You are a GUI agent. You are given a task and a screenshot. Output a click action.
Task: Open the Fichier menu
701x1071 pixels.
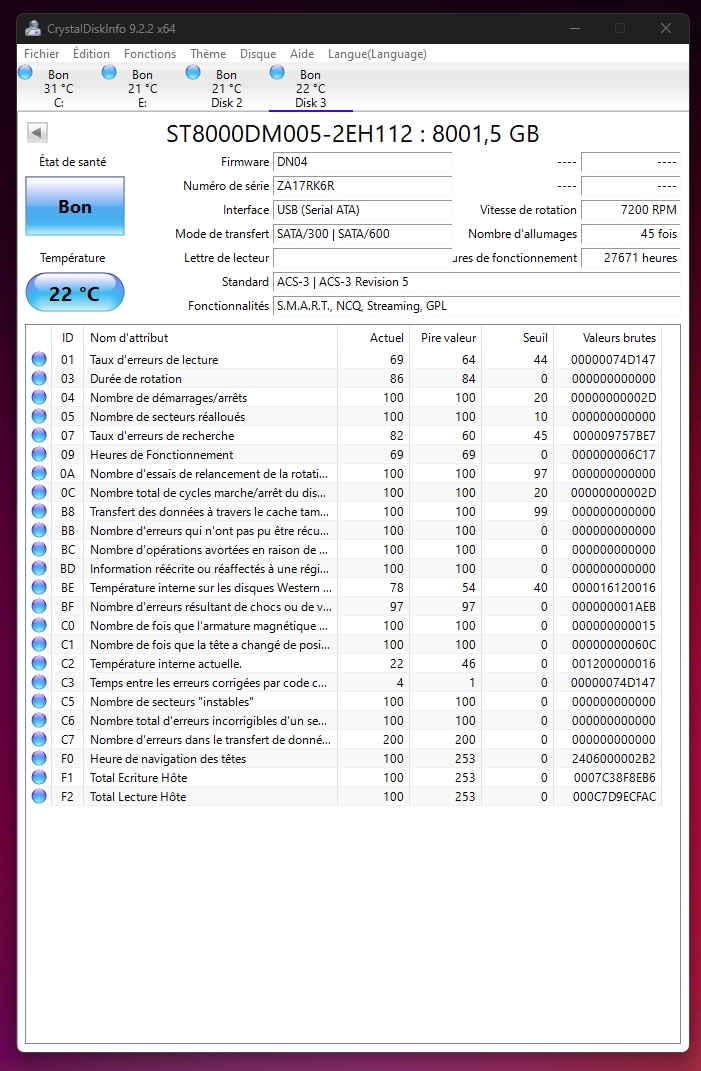41,54
